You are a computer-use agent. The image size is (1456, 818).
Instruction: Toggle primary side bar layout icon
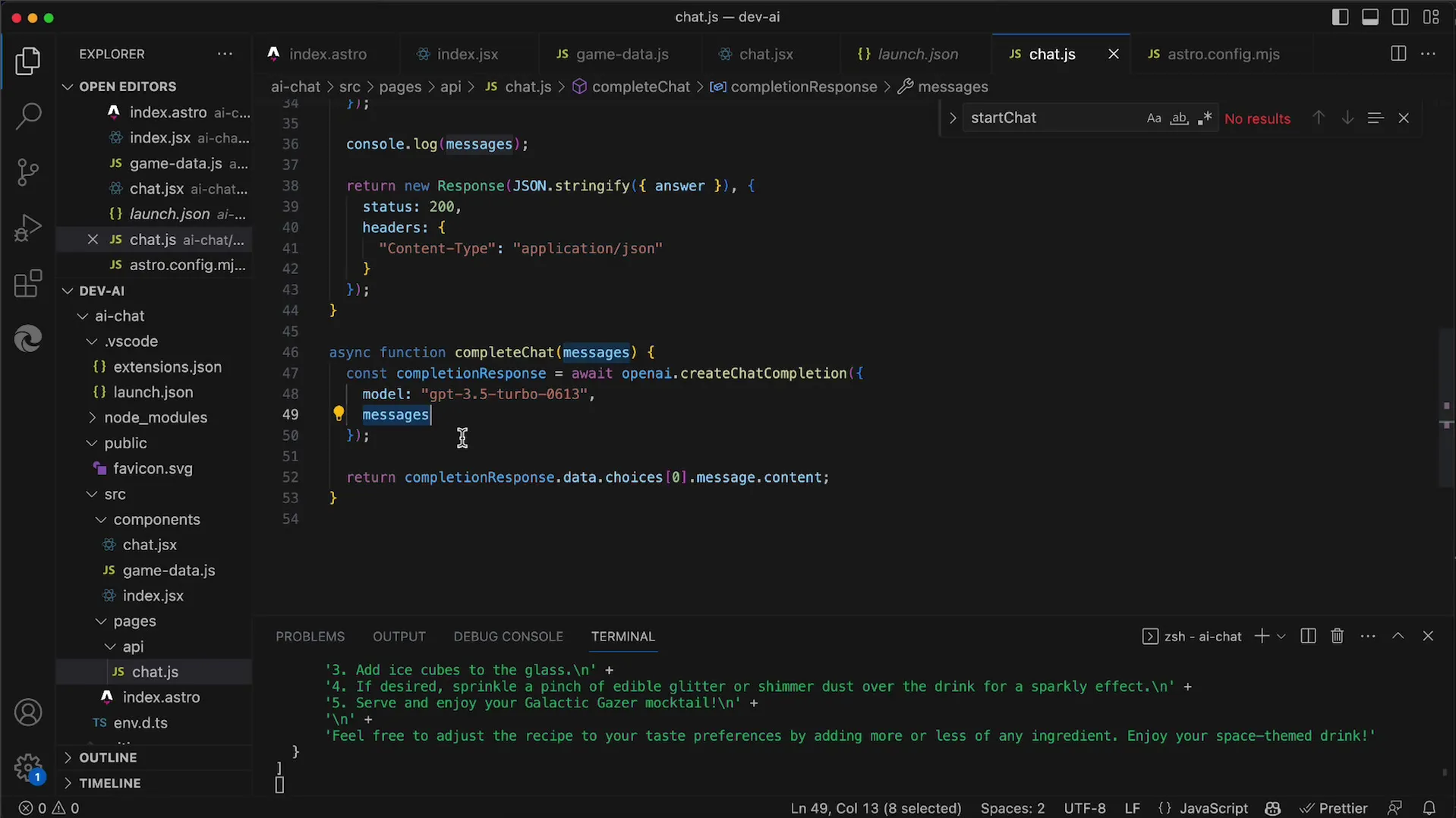click(x=1340, y=17)
